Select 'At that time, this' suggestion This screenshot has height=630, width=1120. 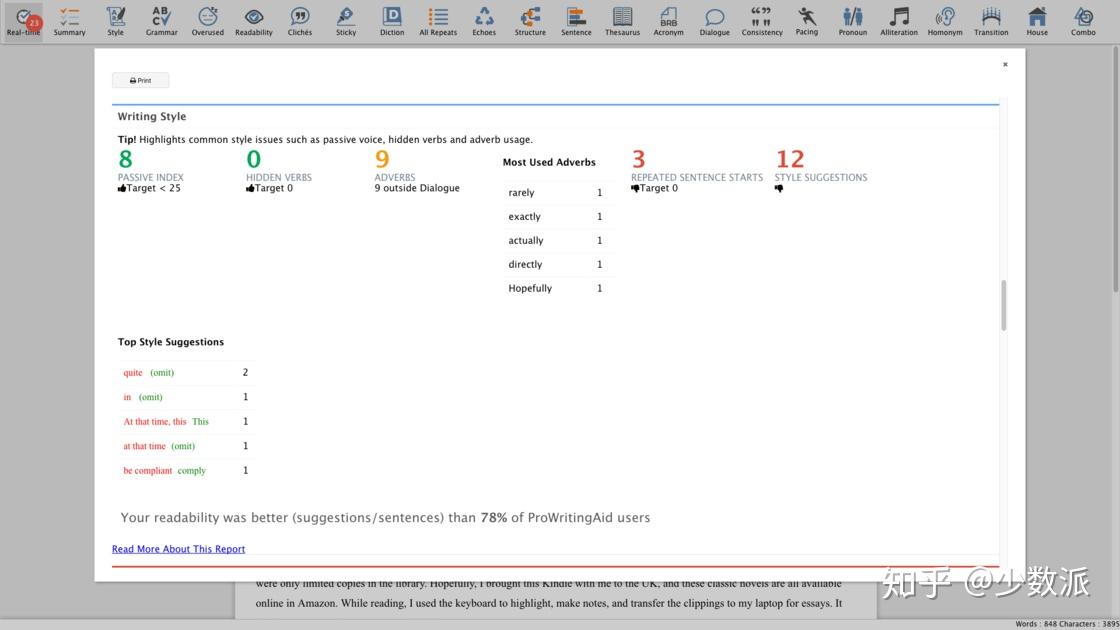click(x=186, y=421)
